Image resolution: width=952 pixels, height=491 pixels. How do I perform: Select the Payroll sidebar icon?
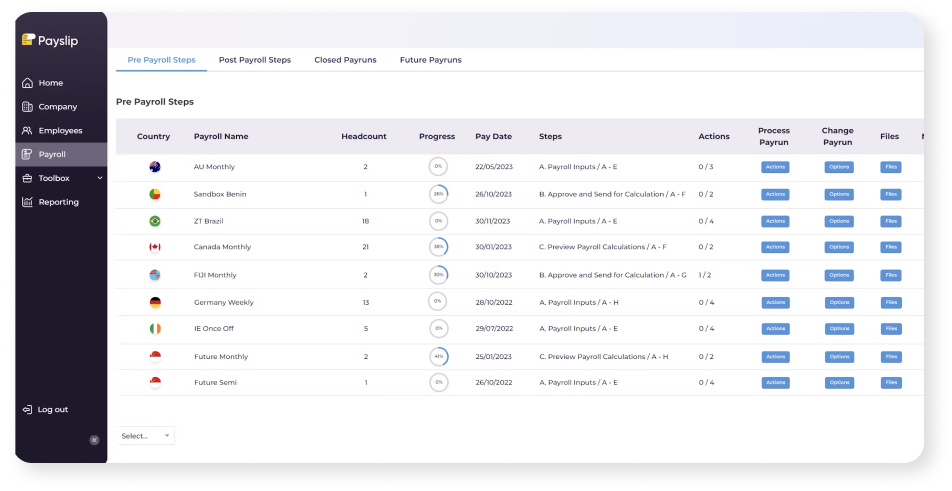point(27,155)
